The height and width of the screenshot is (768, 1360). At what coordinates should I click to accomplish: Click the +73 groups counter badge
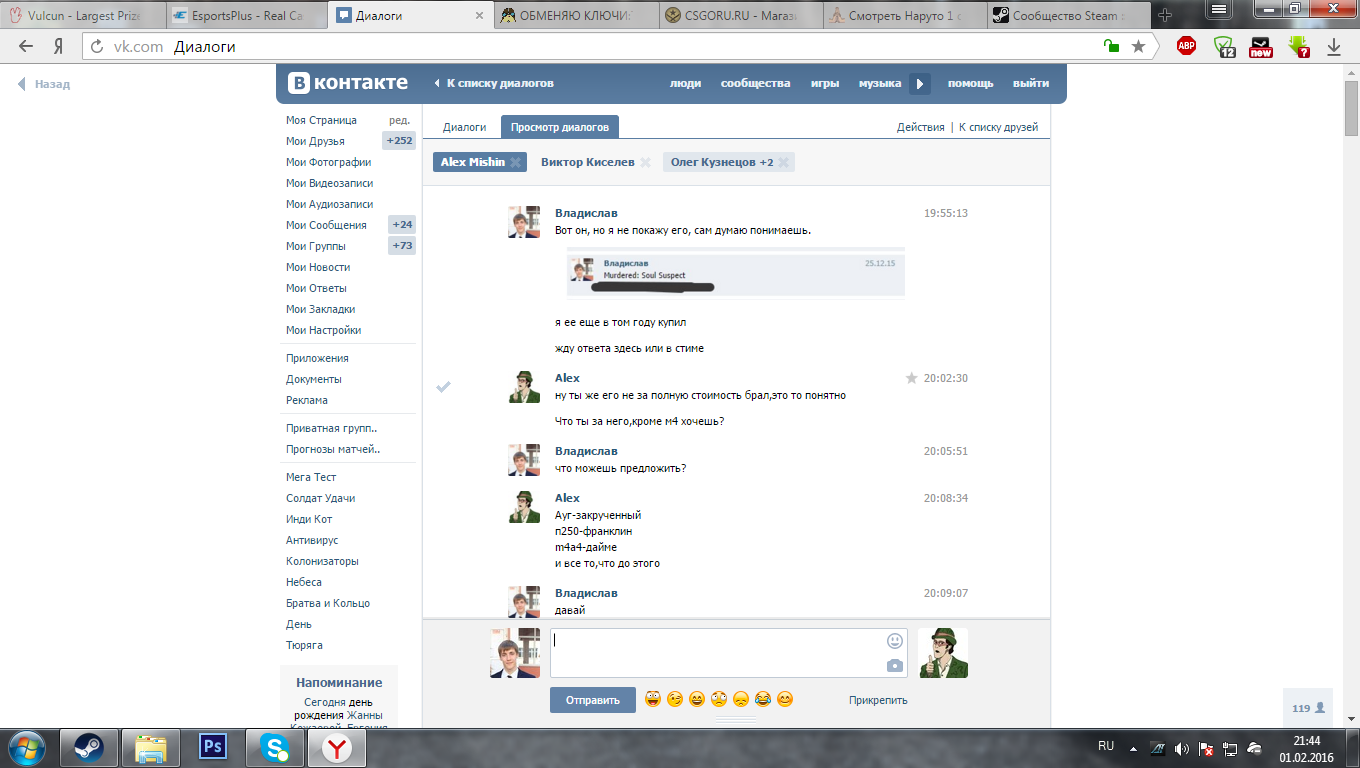pyautogui.click(x=402, y=246)
